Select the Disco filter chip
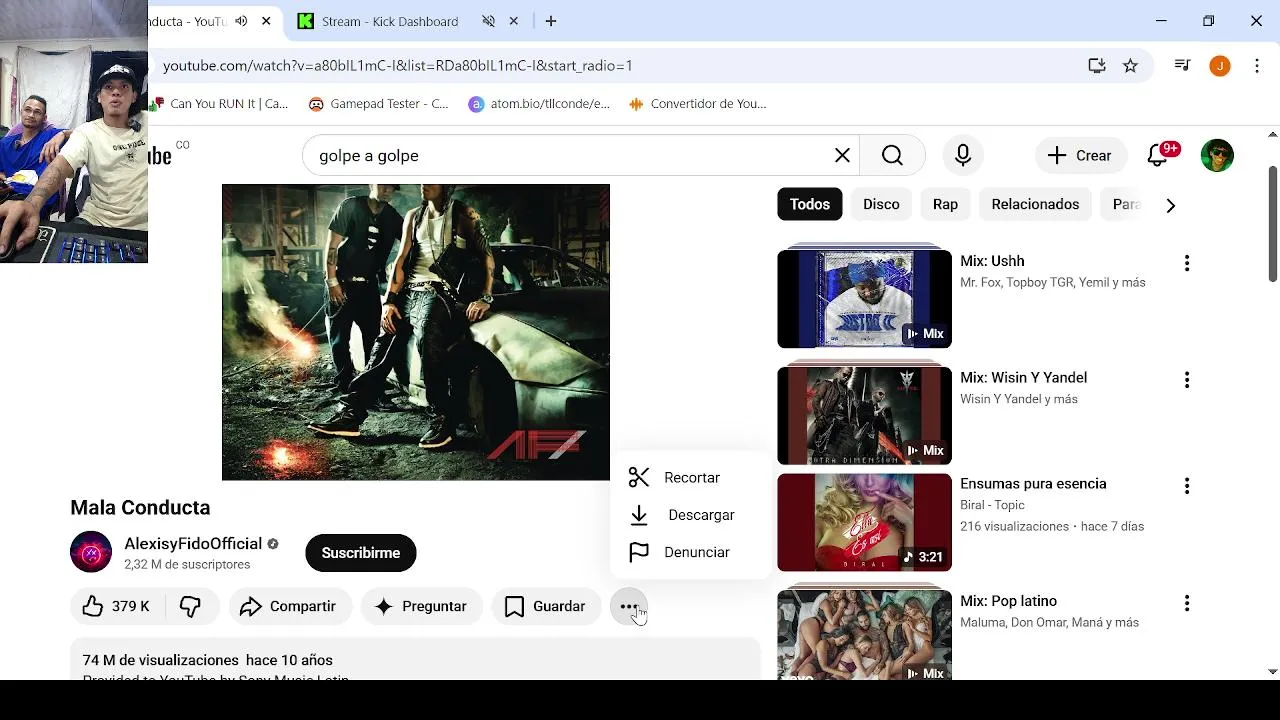The height and width of the screenshot is (720, 1280). pyautogui.click(x=881, y=204)
